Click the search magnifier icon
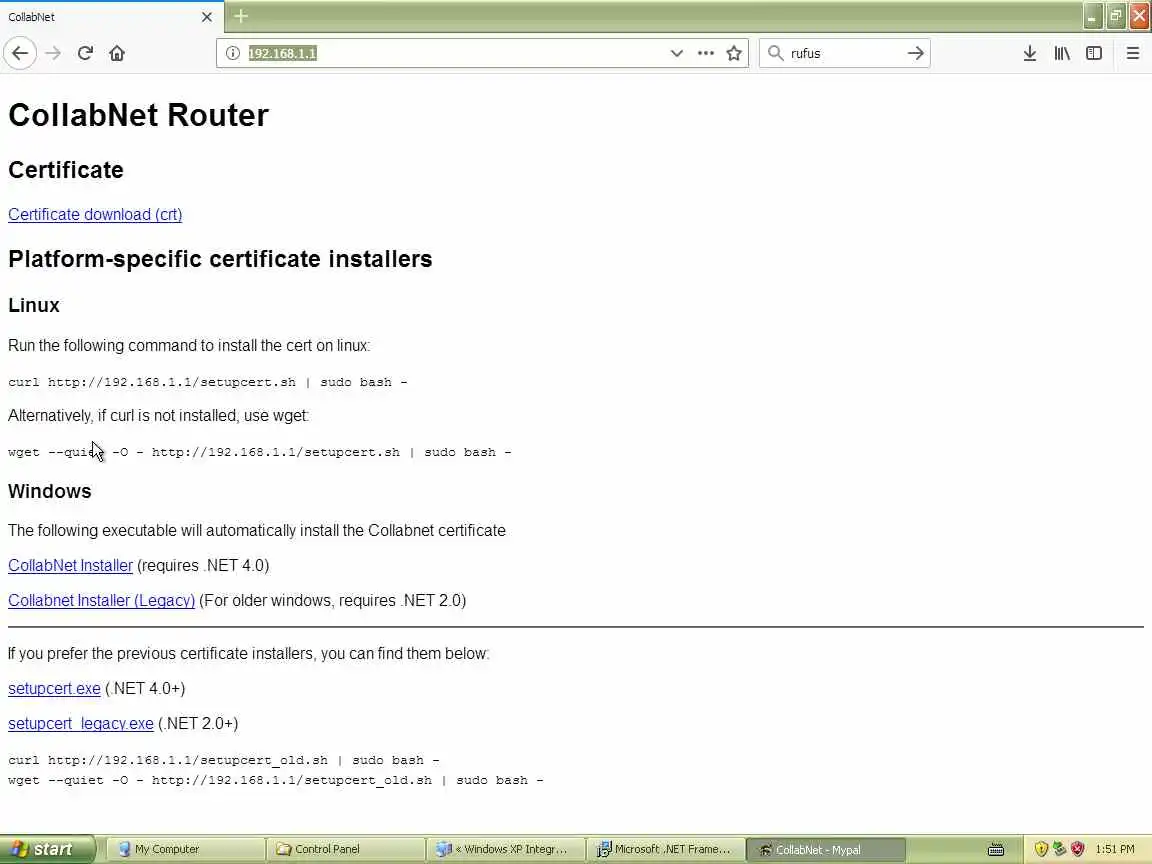The image size is (1152, 864). click(x=775, y=53)
